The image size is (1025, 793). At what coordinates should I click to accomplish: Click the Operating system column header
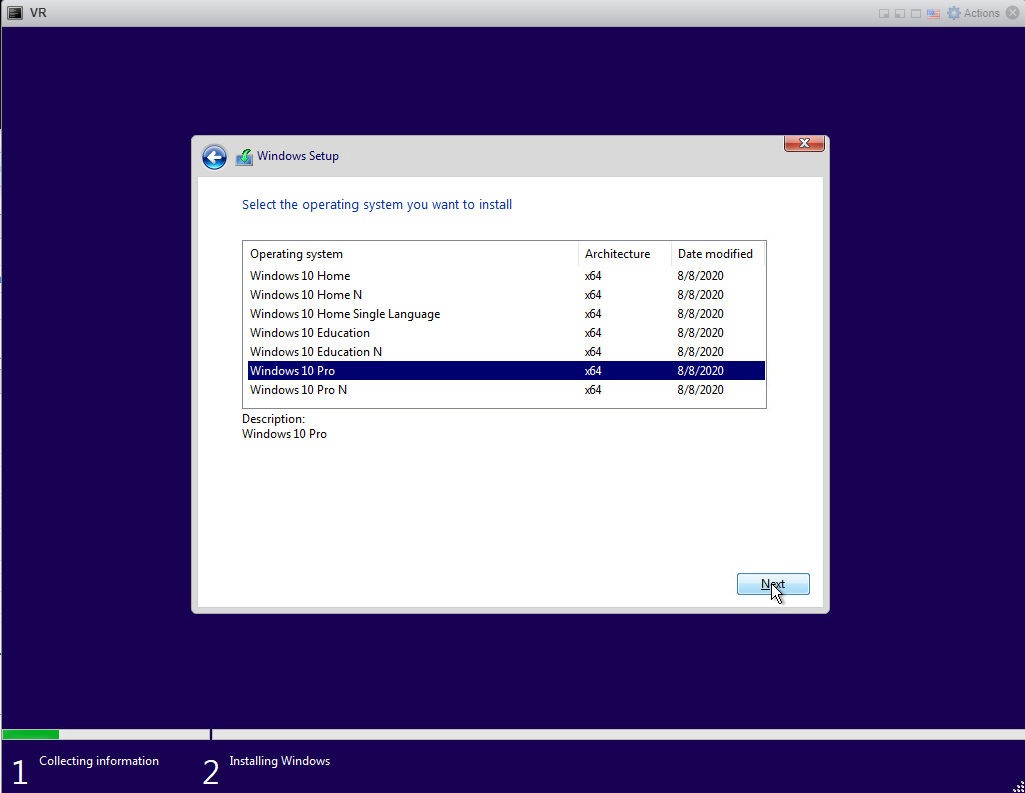pyautogui.click(x=411, y=254)
